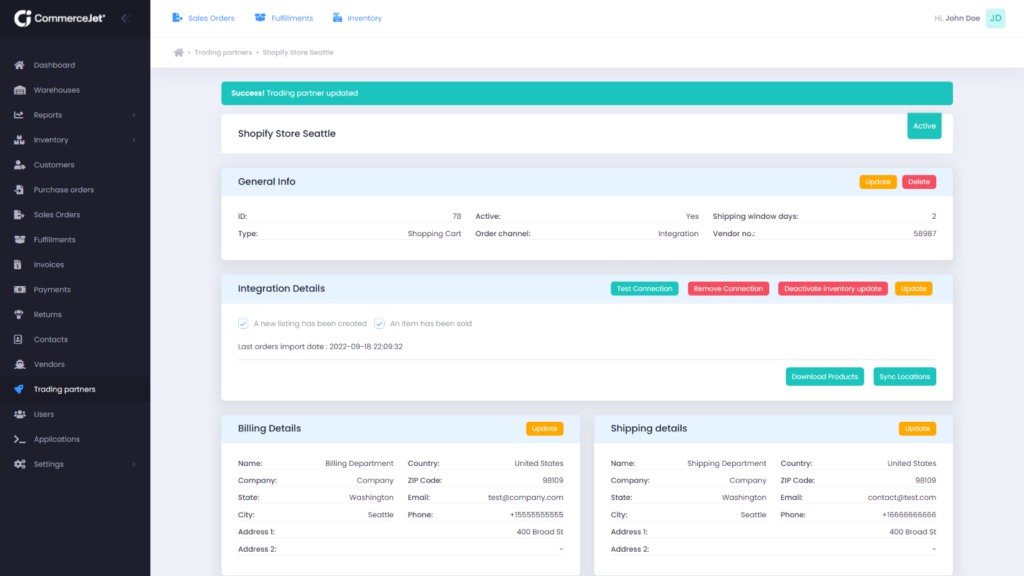Open Invoices from the sidebar
This screenshot has height=576, width=1024.
pos(49,264)
